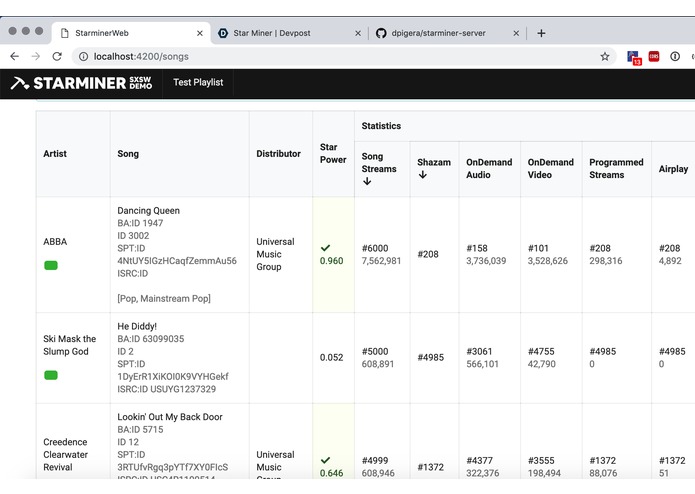This screenshot has width=695, height=494.
Task: Click Creedence Clearwater Revival artist name
Action: [66, 455]
